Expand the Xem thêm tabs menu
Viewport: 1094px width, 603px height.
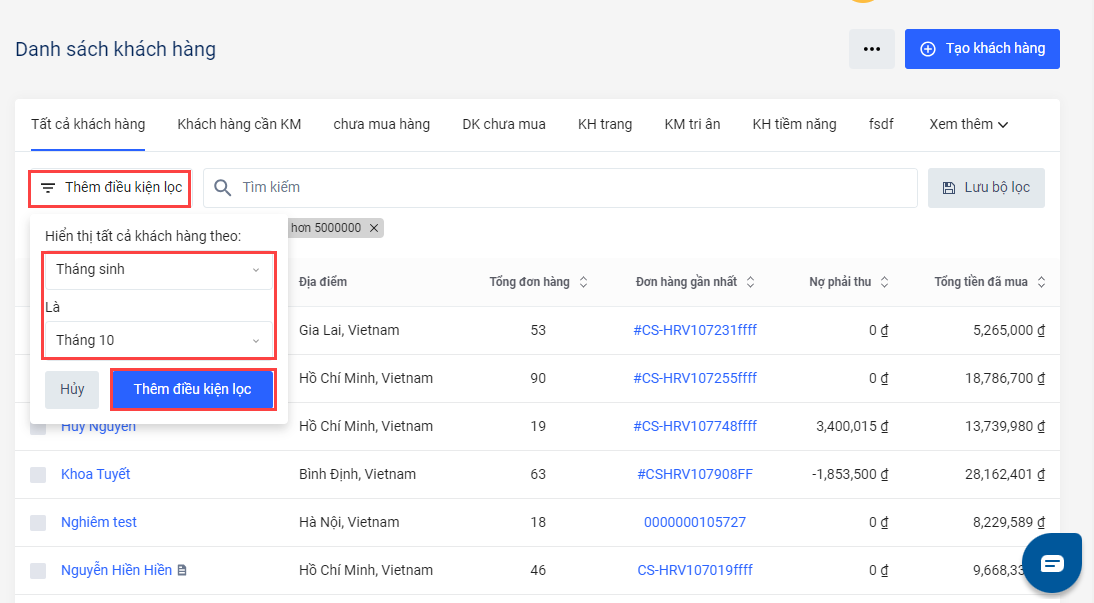tap(968, 124)
